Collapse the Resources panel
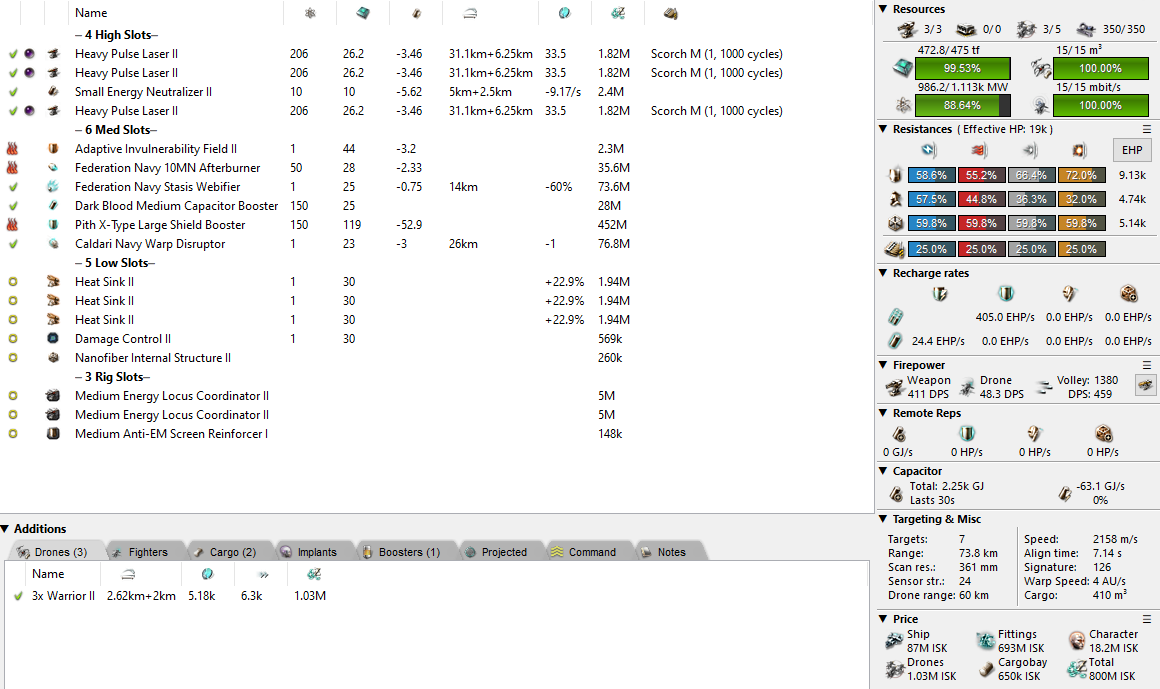The height and width of the screenshot is (689, 1160). [x=883, y=9]
